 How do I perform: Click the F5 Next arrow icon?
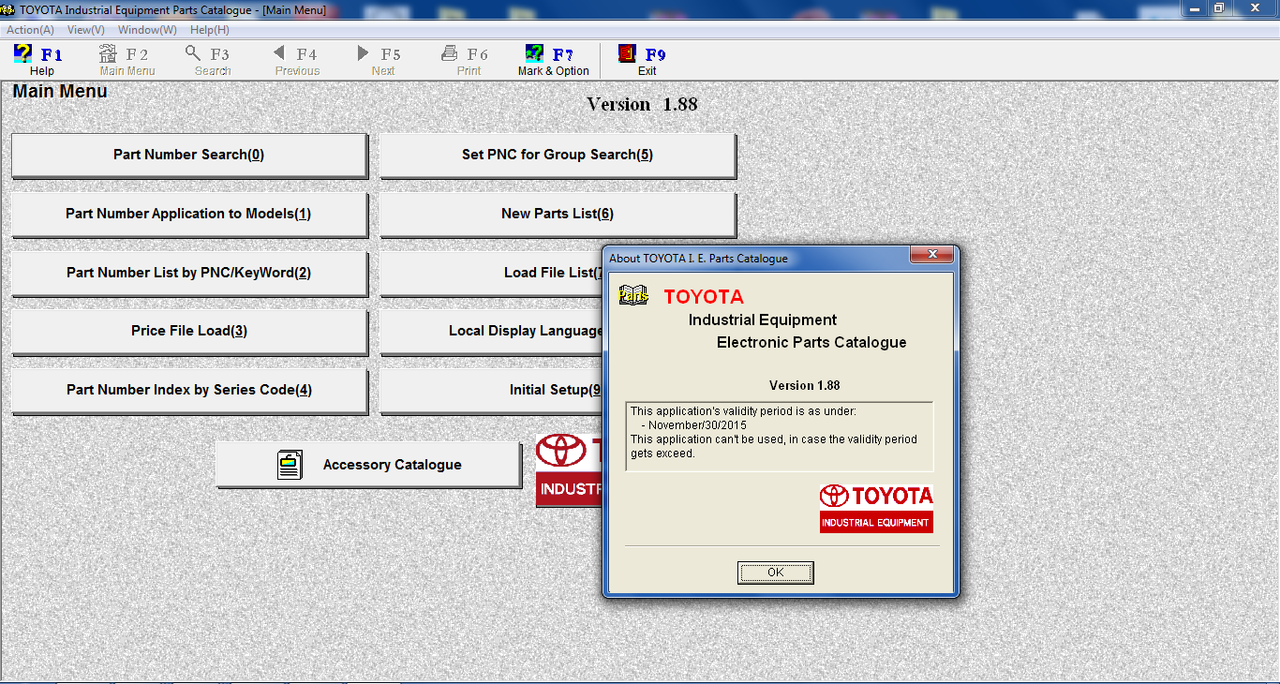(x=363, y=54)
